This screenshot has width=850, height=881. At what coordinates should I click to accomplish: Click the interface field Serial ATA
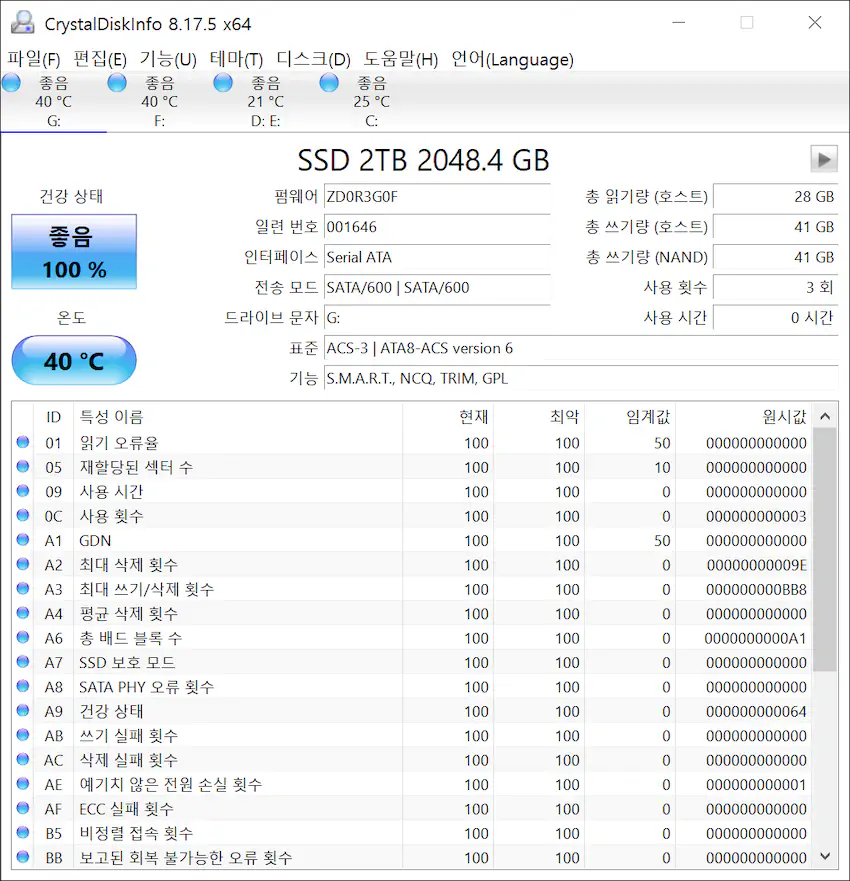[437, 258]
